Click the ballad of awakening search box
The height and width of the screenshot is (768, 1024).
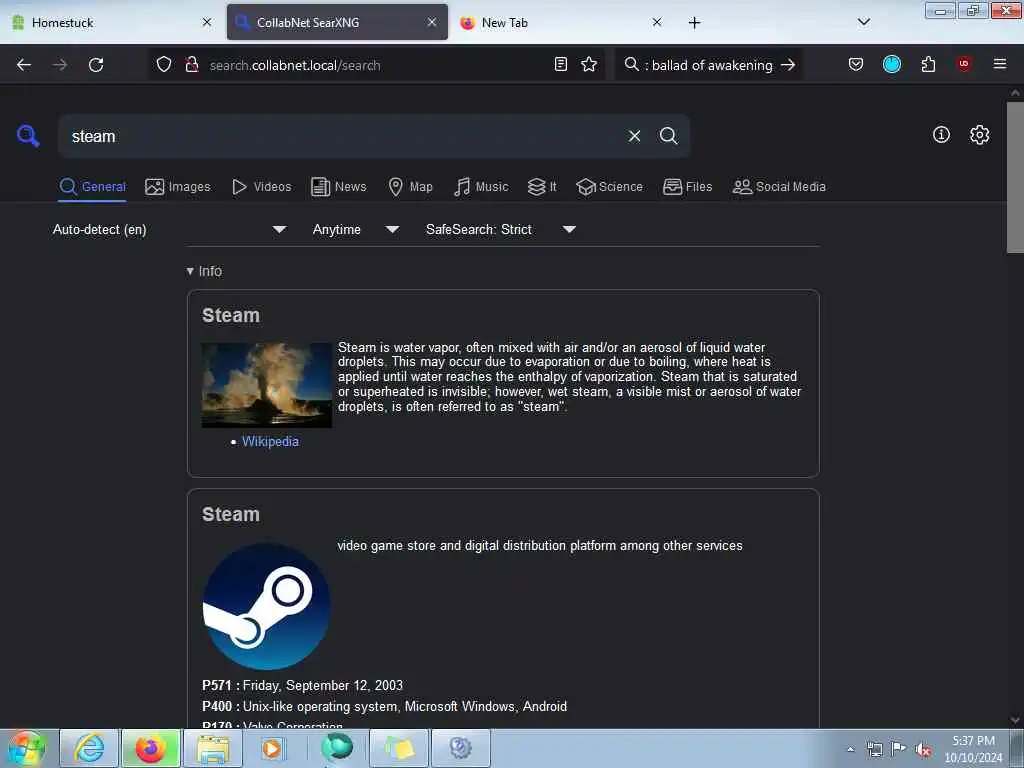coord(707,65)
